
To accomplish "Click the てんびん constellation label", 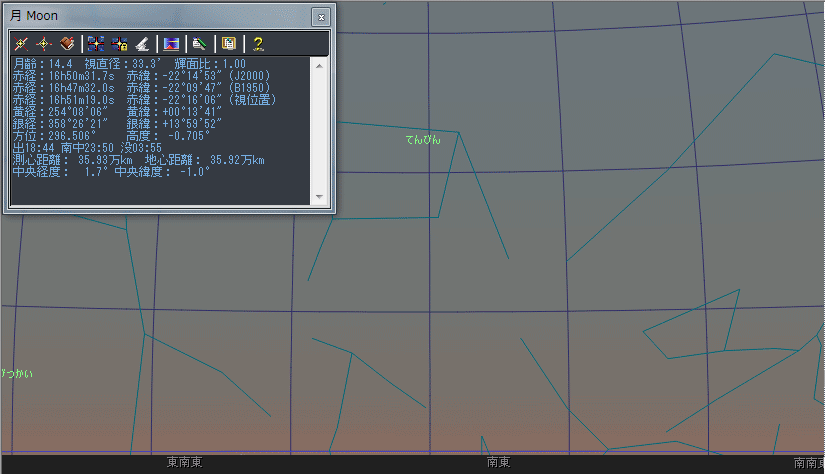I will (422, 139).
